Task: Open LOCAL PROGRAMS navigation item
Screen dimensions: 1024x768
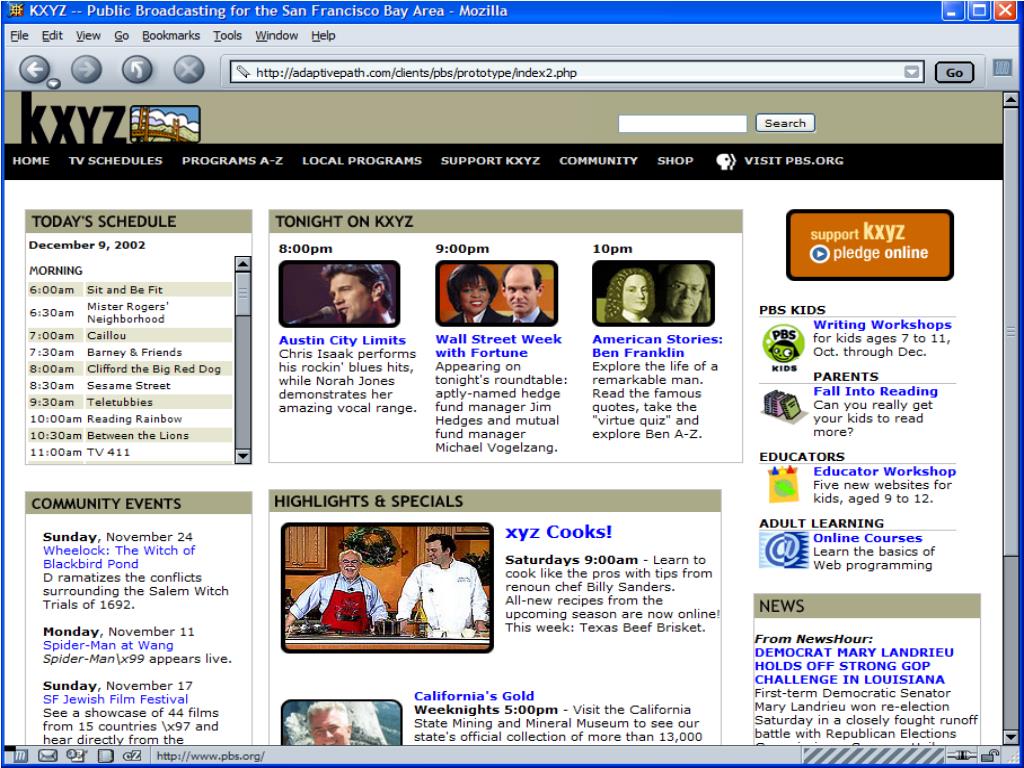Action: (x=362, y=161)
